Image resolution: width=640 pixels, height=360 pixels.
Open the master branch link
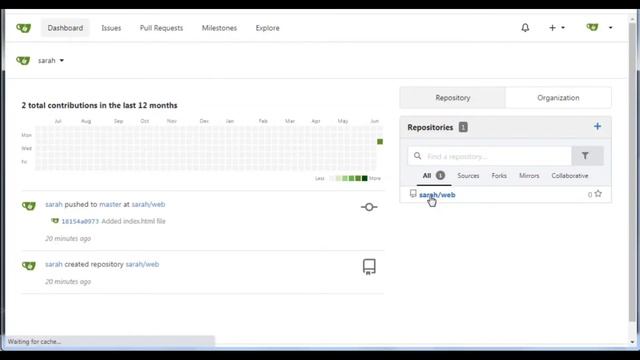tap(110, 204)
